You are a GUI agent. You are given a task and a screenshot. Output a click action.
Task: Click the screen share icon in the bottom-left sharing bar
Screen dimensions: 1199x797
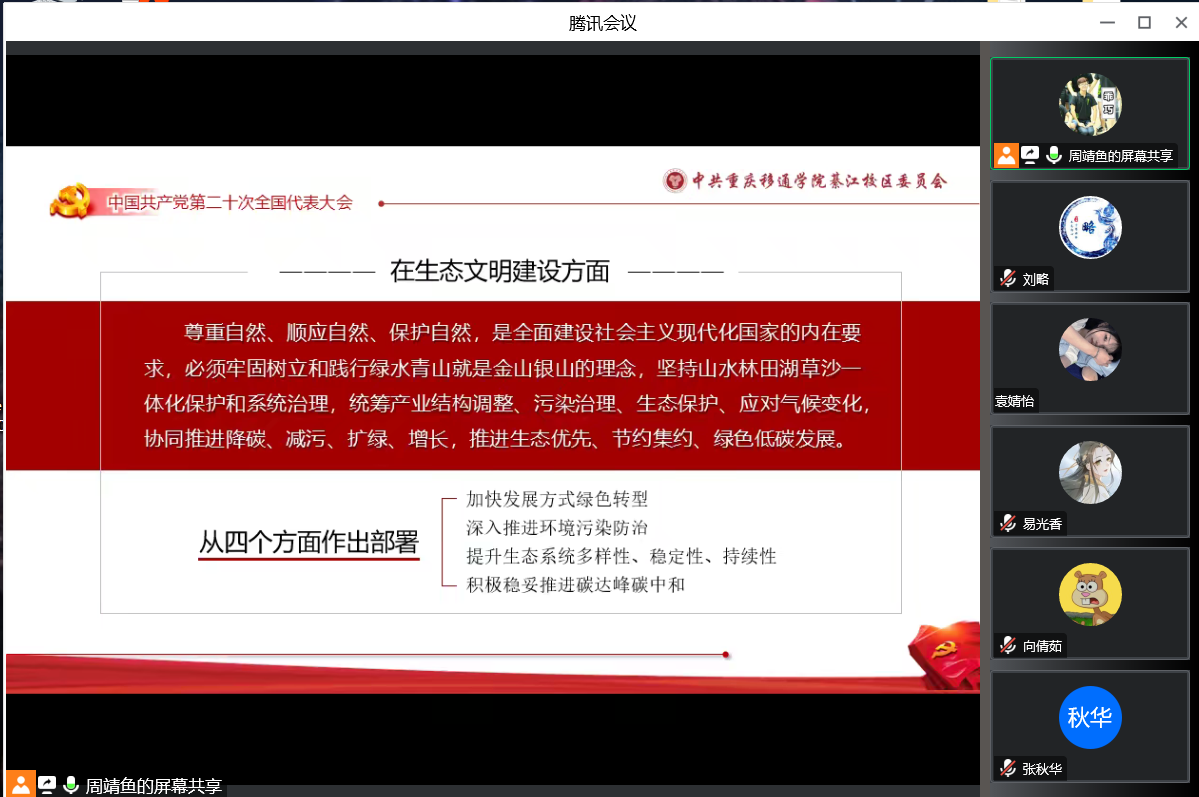pyautogui.click(x=46, y=785)
